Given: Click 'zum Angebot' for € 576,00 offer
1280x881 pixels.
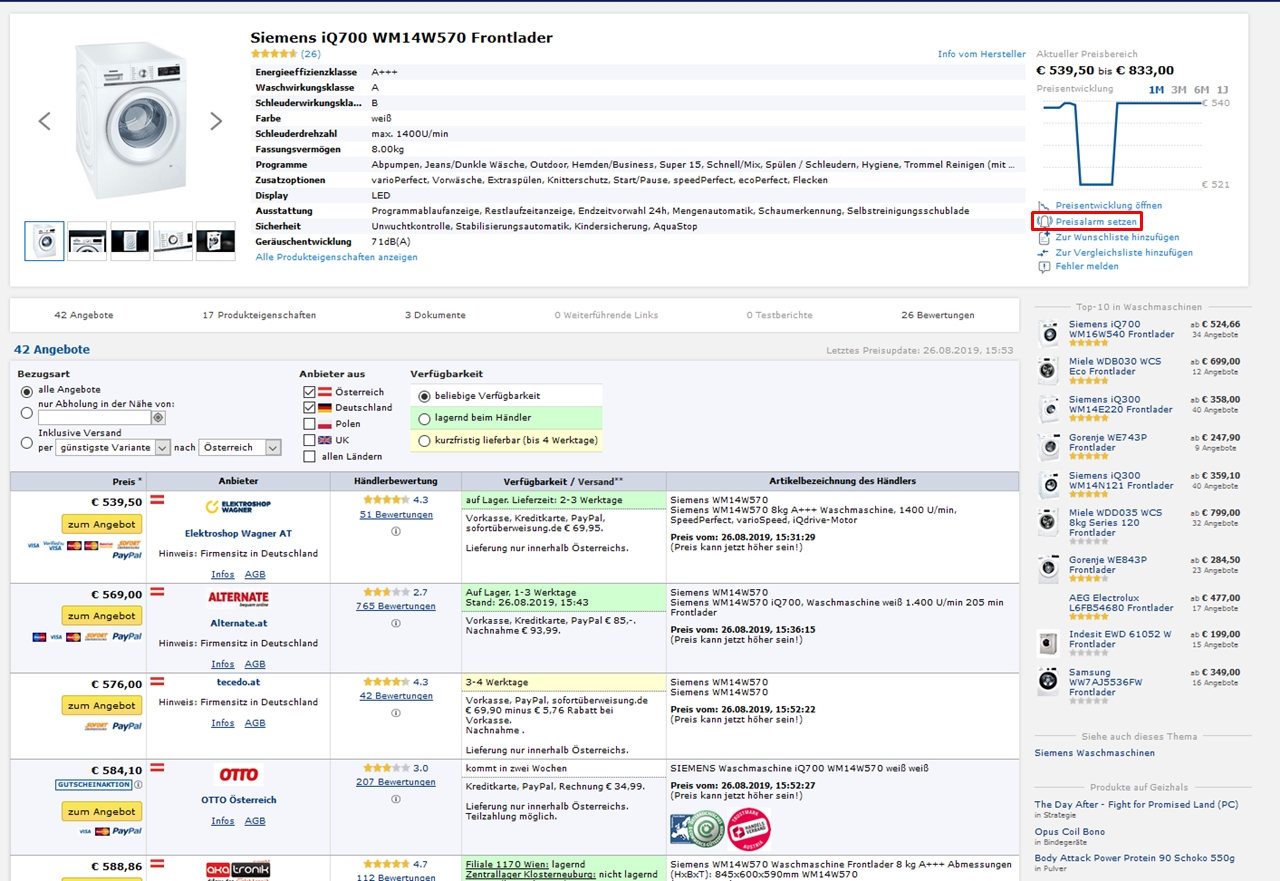Looking at the screenshot, I should 101,706.
